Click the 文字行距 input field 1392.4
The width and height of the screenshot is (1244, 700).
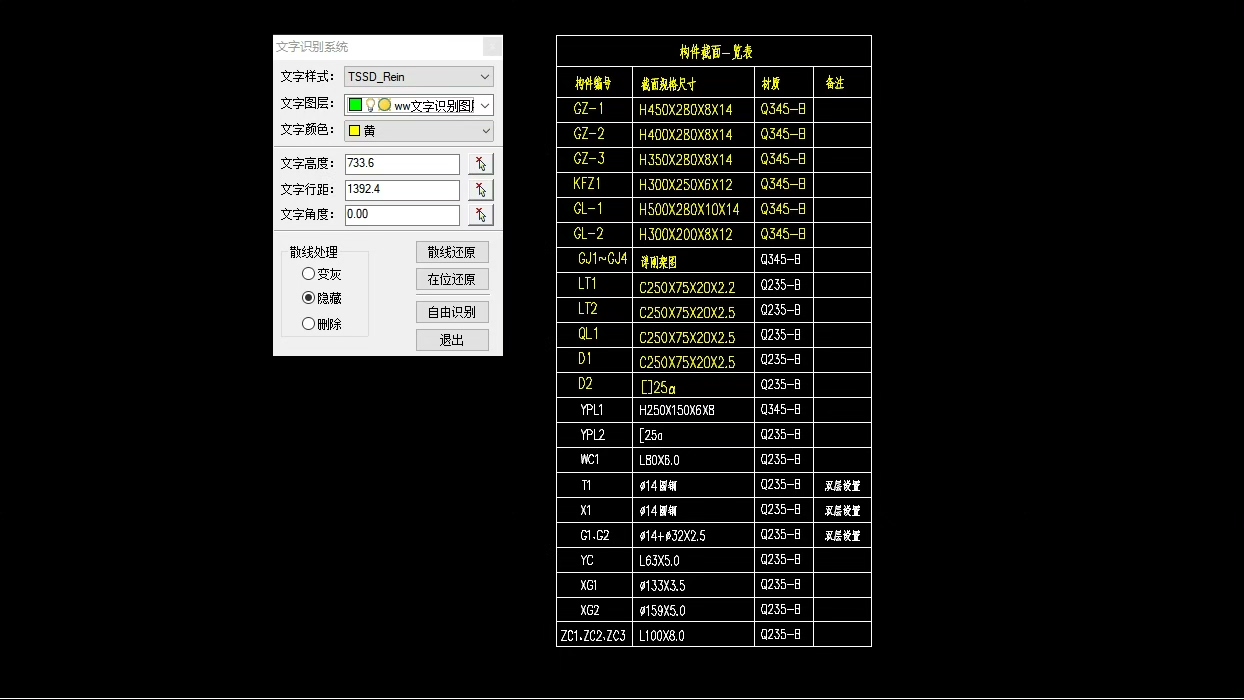402,189
